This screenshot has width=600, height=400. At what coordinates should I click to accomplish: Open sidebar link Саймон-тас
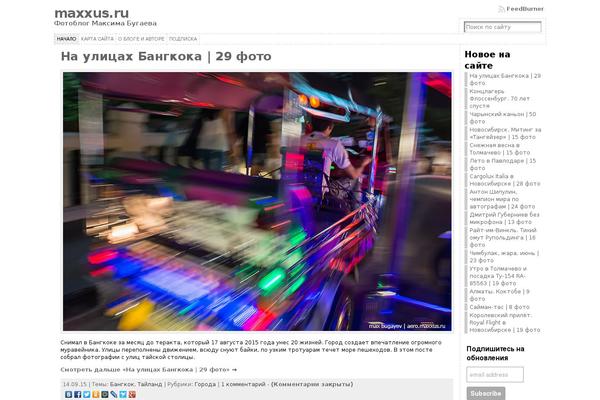tap(499, 307)
